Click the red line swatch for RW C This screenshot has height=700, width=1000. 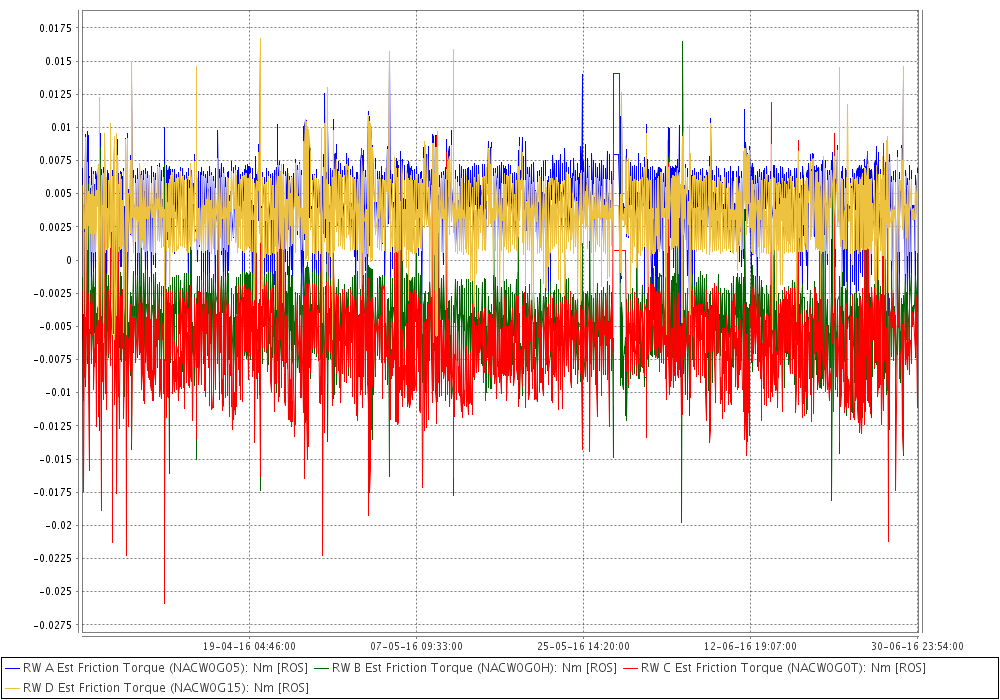click(631, 668)
